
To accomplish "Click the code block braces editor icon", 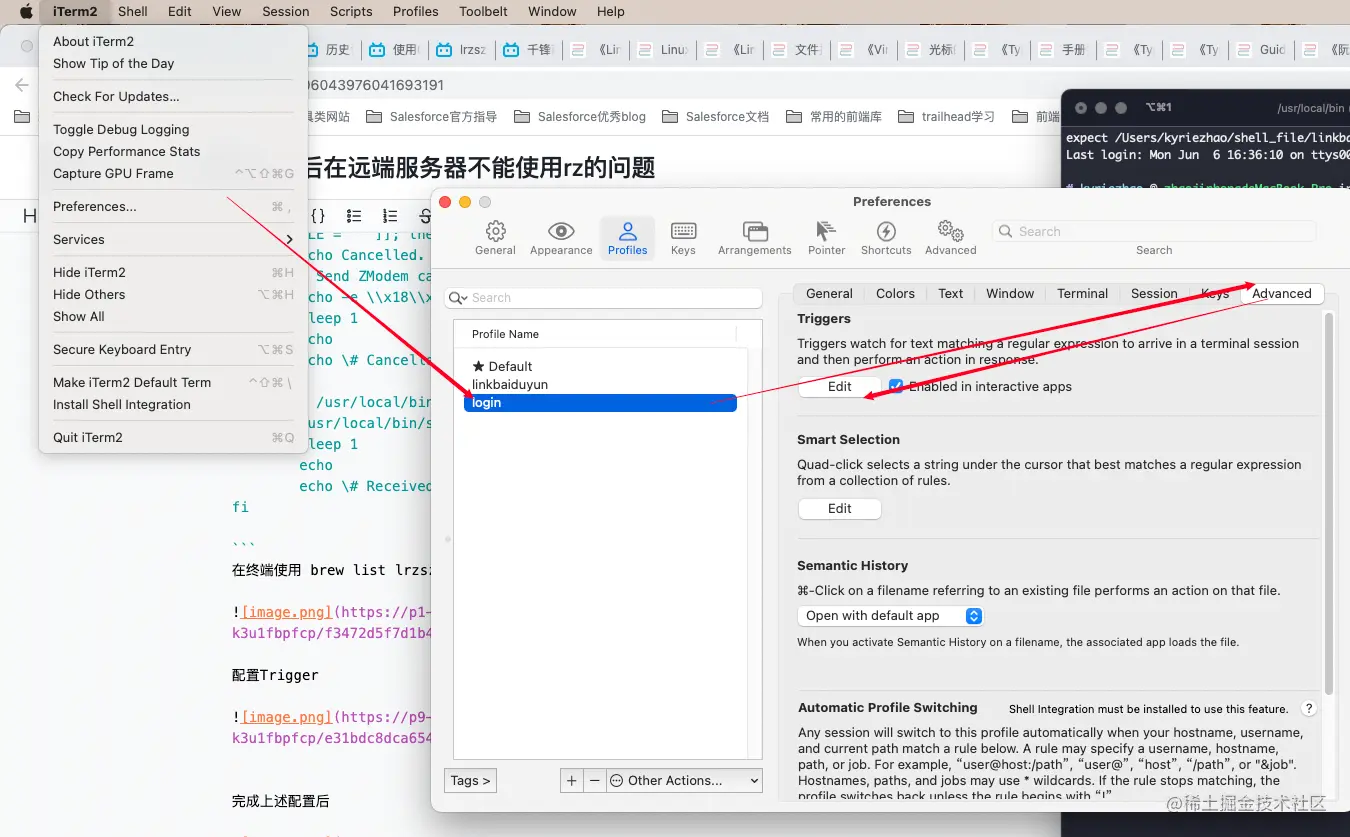I will click(318, 216).
